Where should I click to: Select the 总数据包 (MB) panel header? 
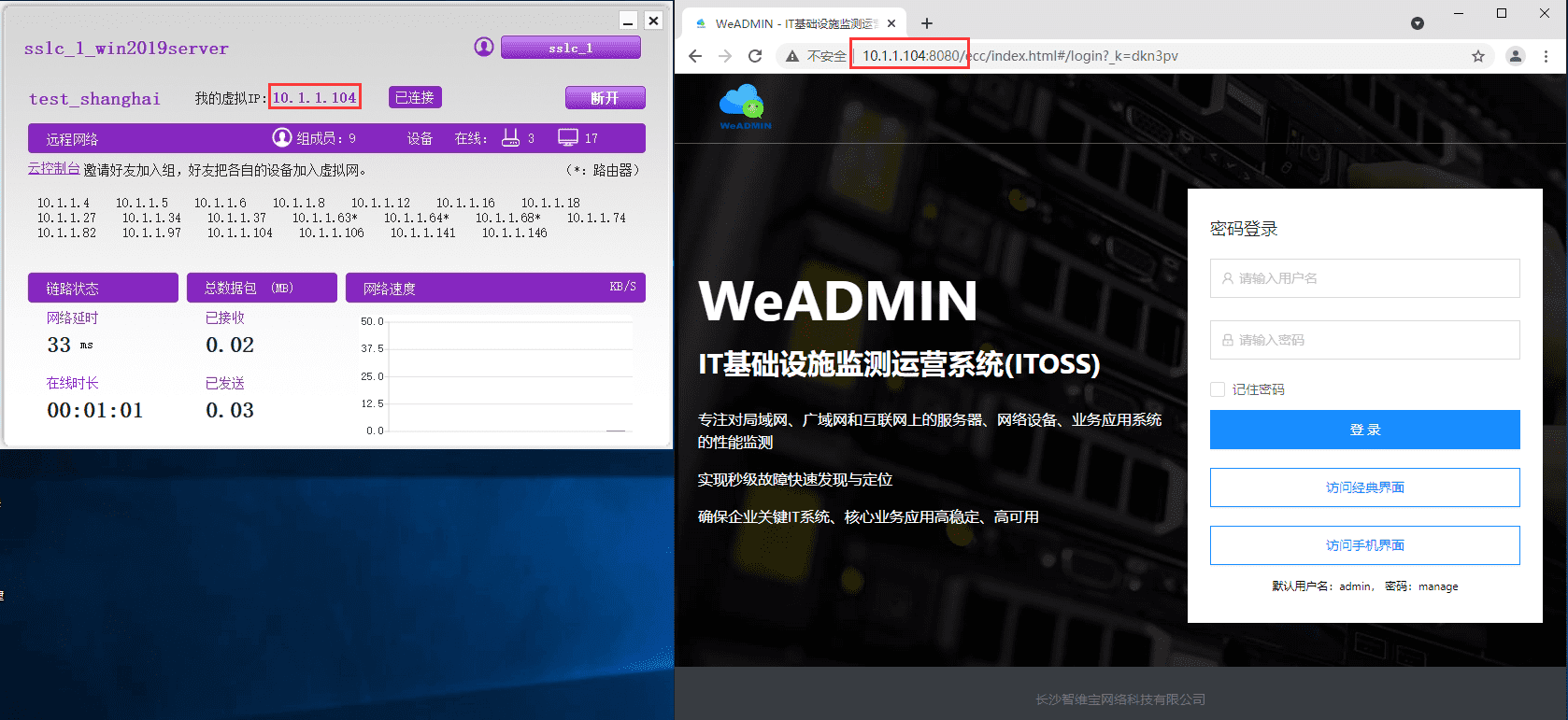[262, 288]
